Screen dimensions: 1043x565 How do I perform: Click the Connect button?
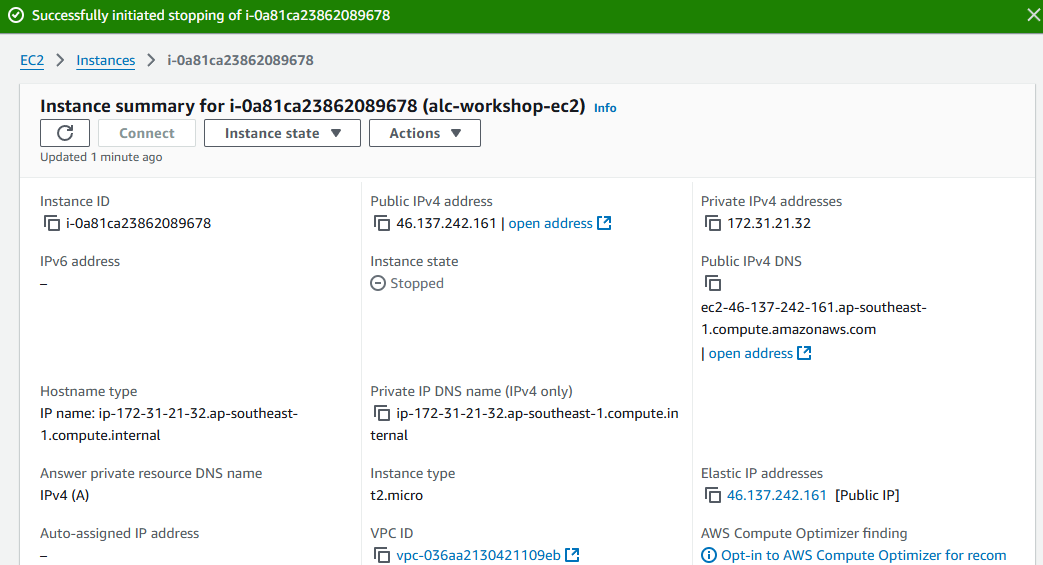[146, 133]
